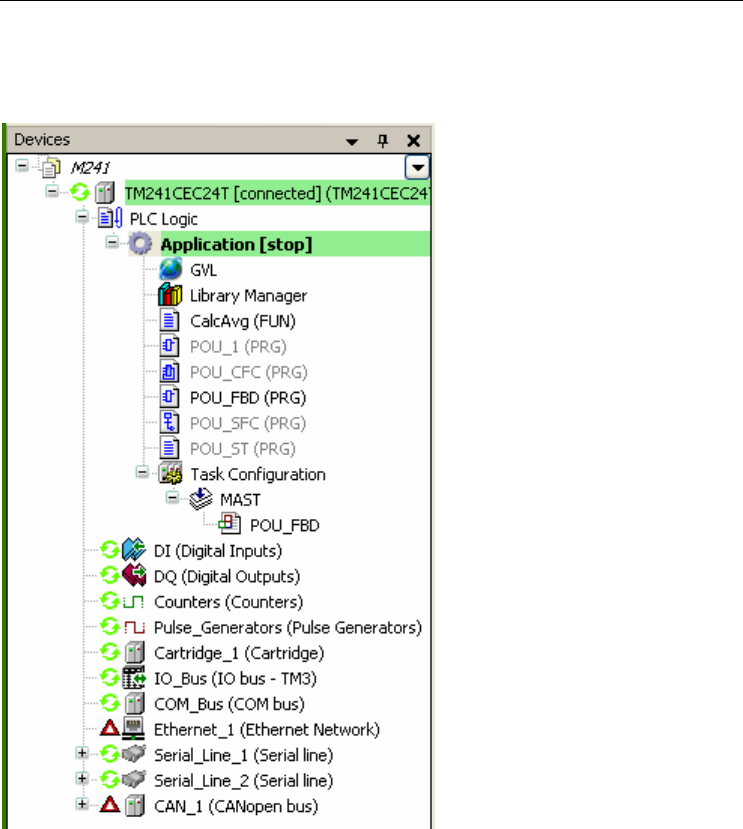The height and width of the screenshot is (829, 743).
Task: Expand the CAN_1 CANopen bus node
Action: 82,804
